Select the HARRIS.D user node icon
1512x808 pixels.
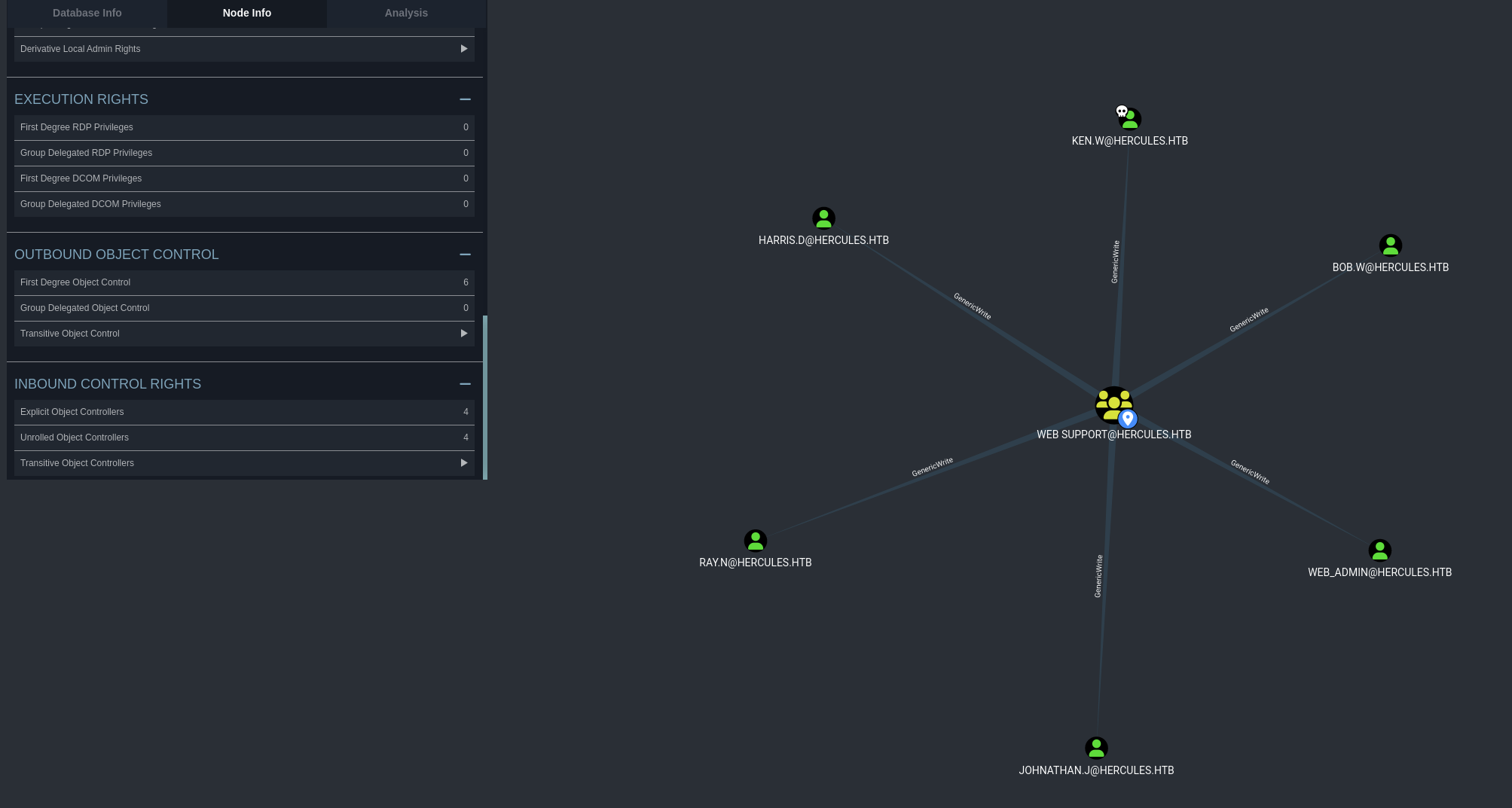(x=823, y=218)
